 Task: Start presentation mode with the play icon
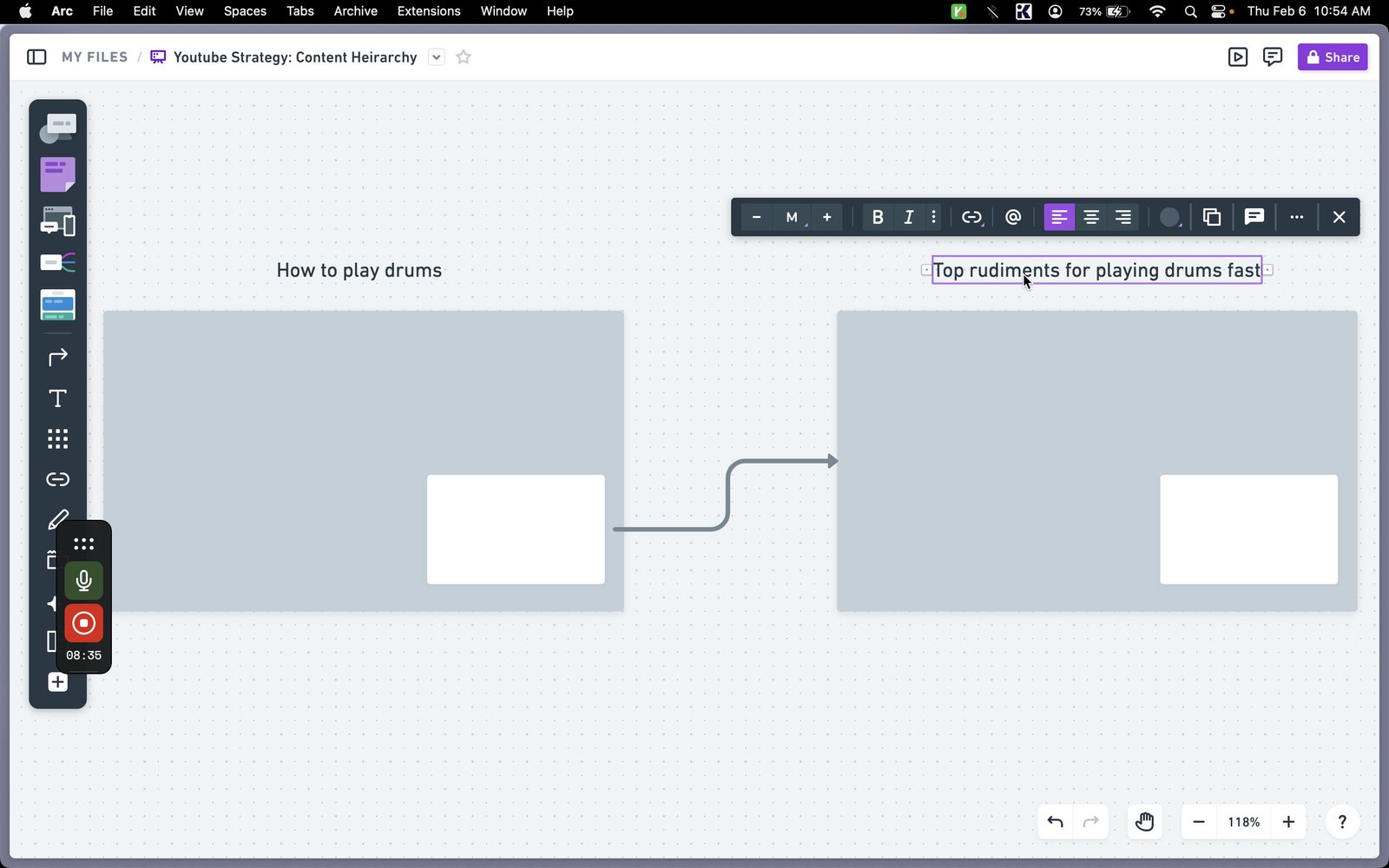1238,57
